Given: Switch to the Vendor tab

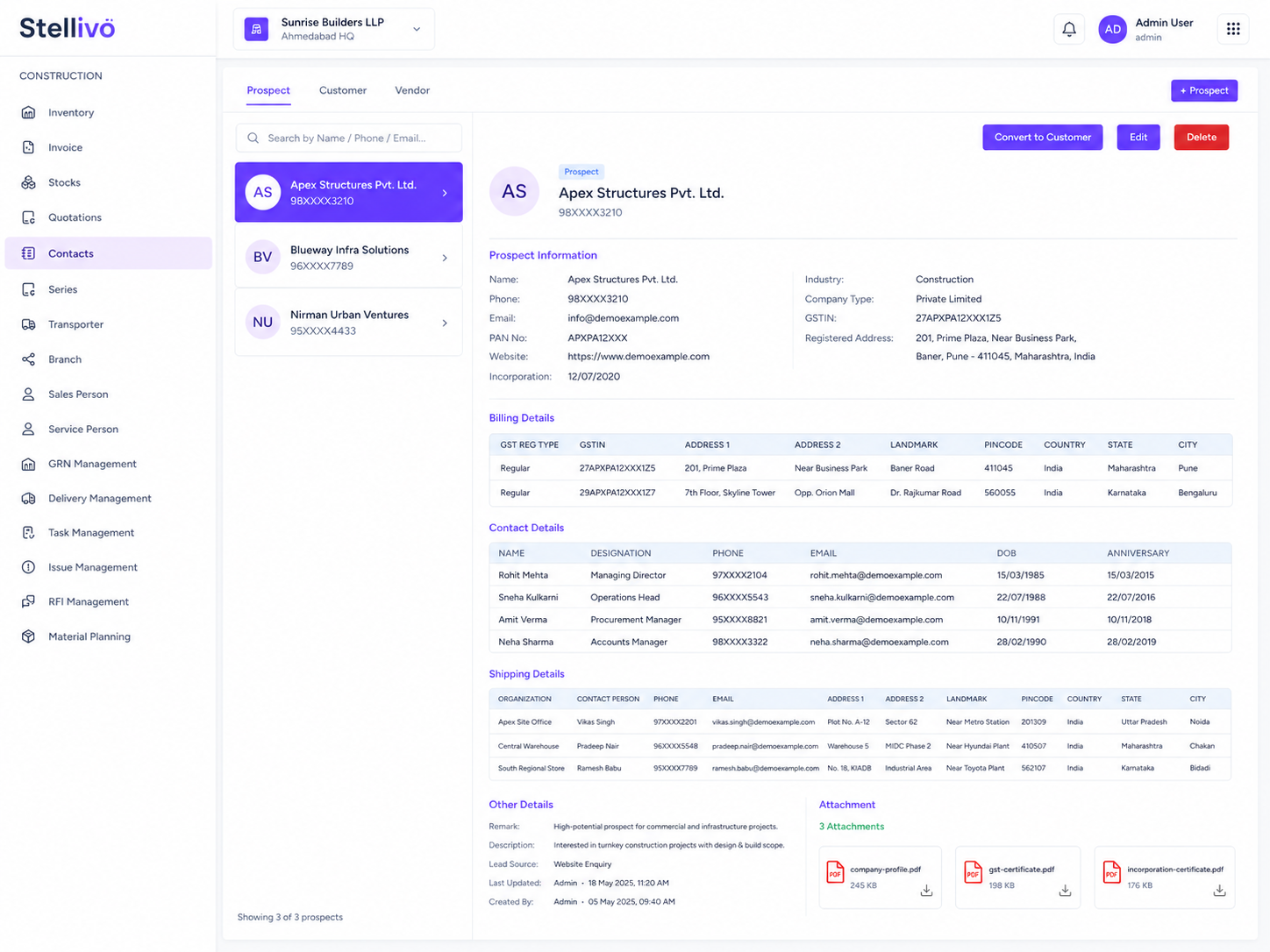Looking at the screenshot, I should tap(412, 90).
